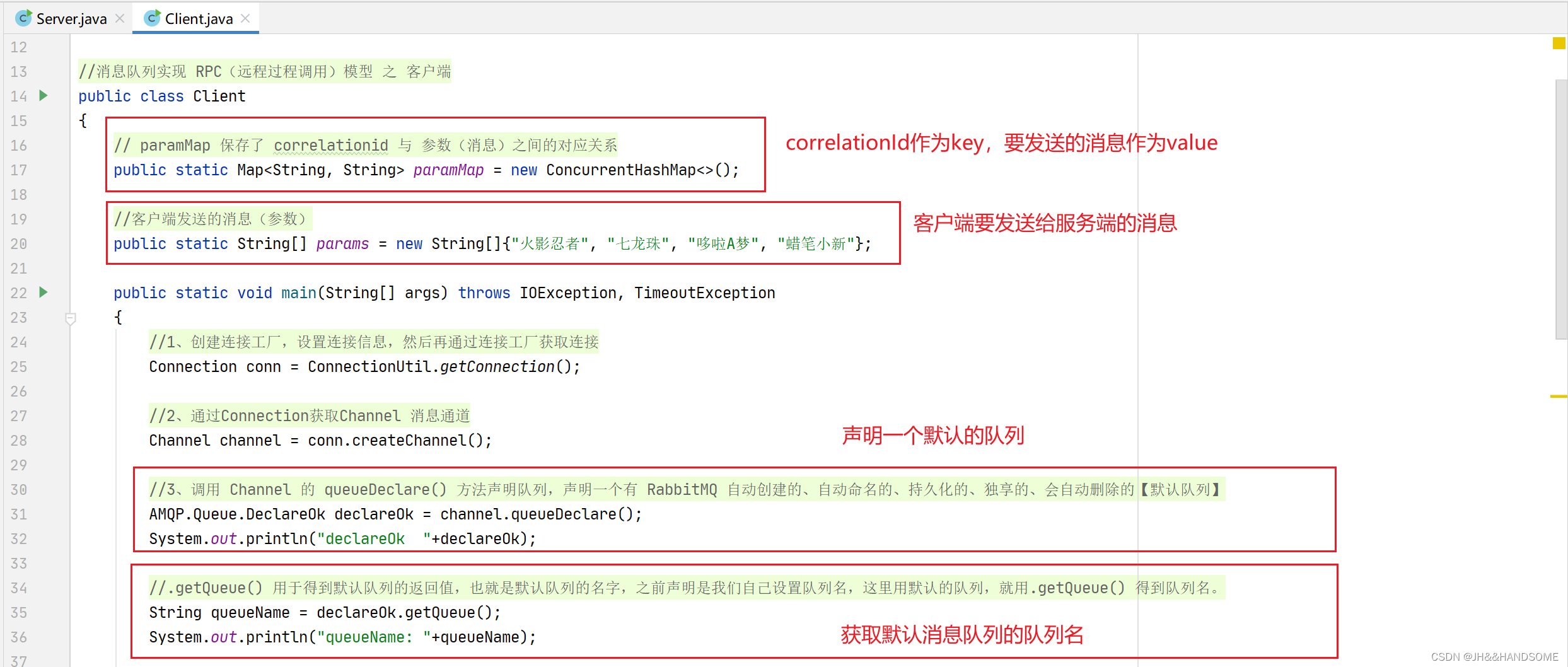Run class Client via gutter arrow

coord(44,96)
